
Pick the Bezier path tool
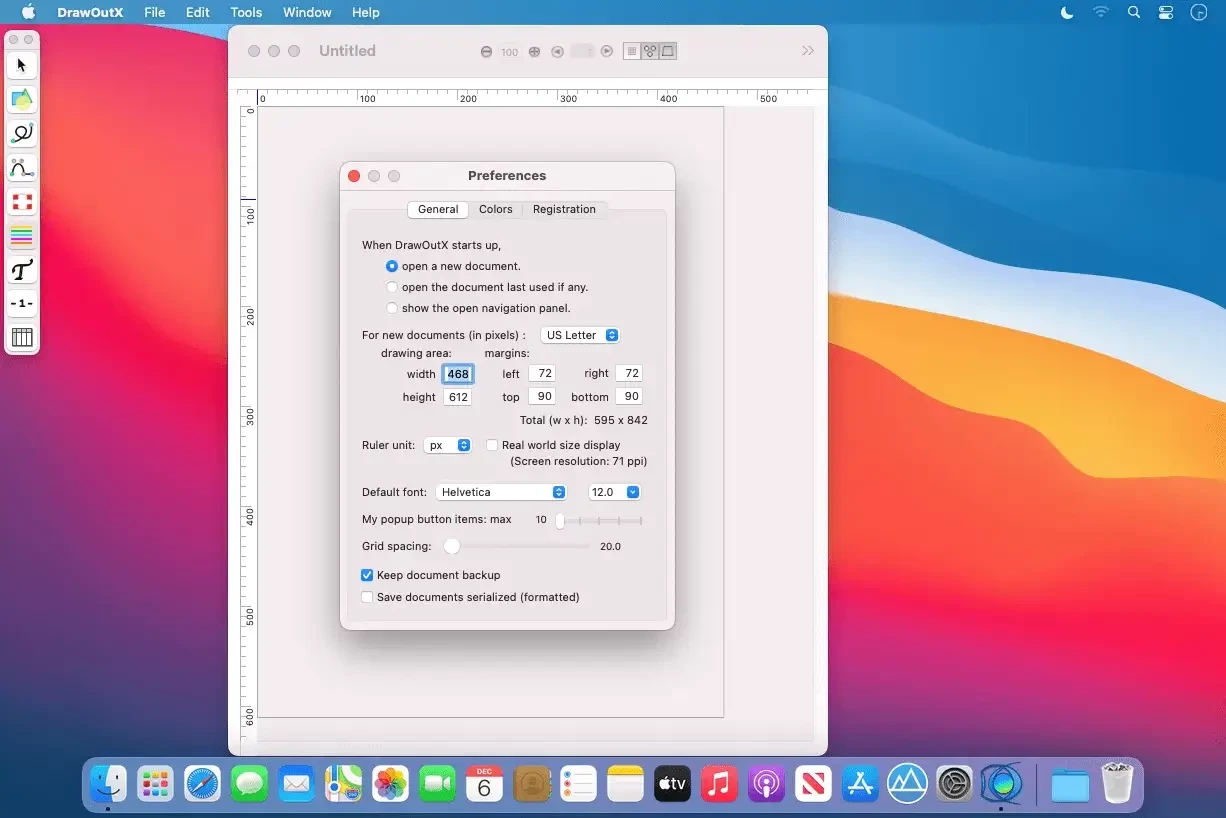click(x=22, y=167)
